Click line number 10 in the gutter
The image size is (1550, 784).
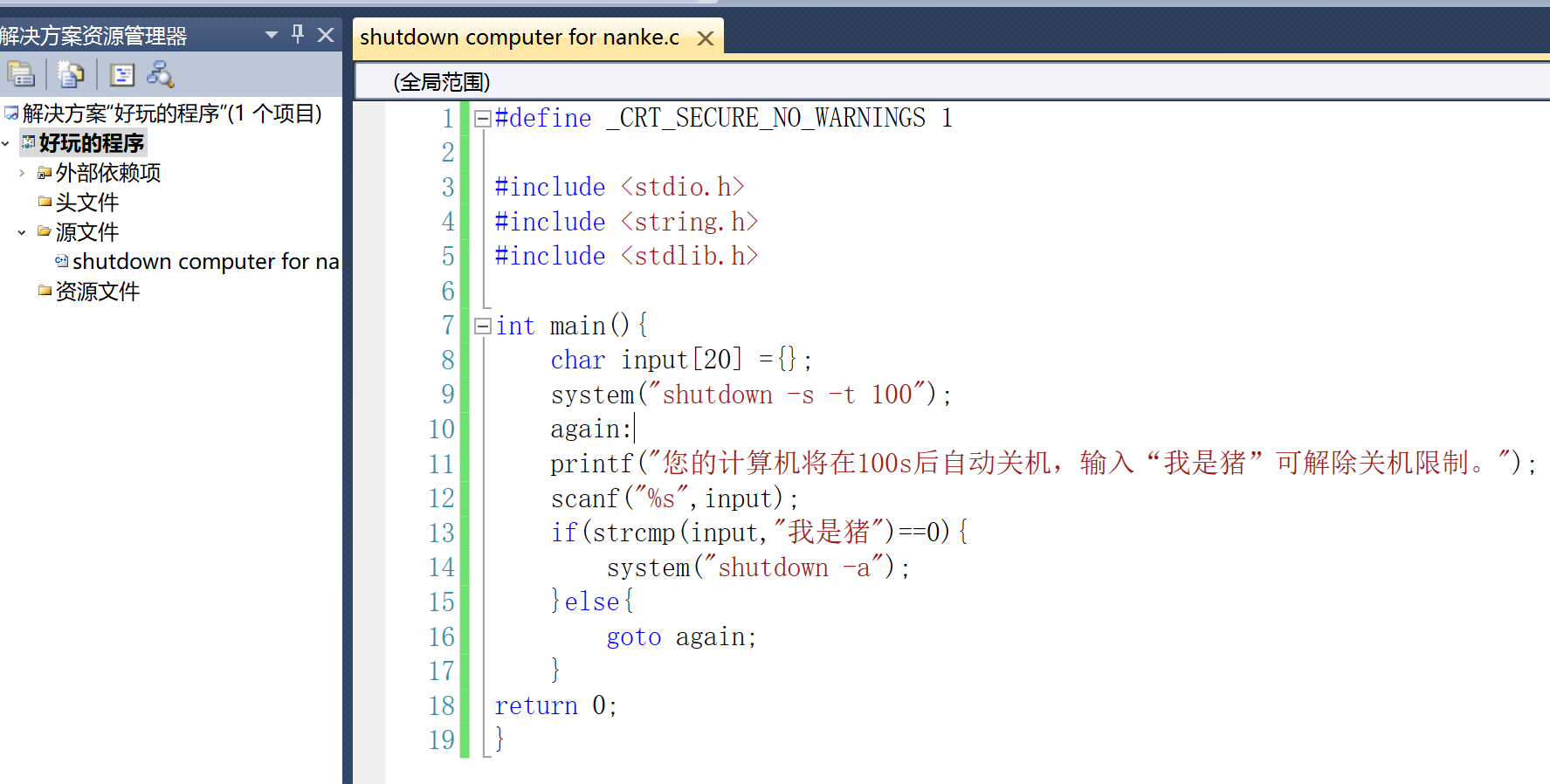(x=442, y=430)
